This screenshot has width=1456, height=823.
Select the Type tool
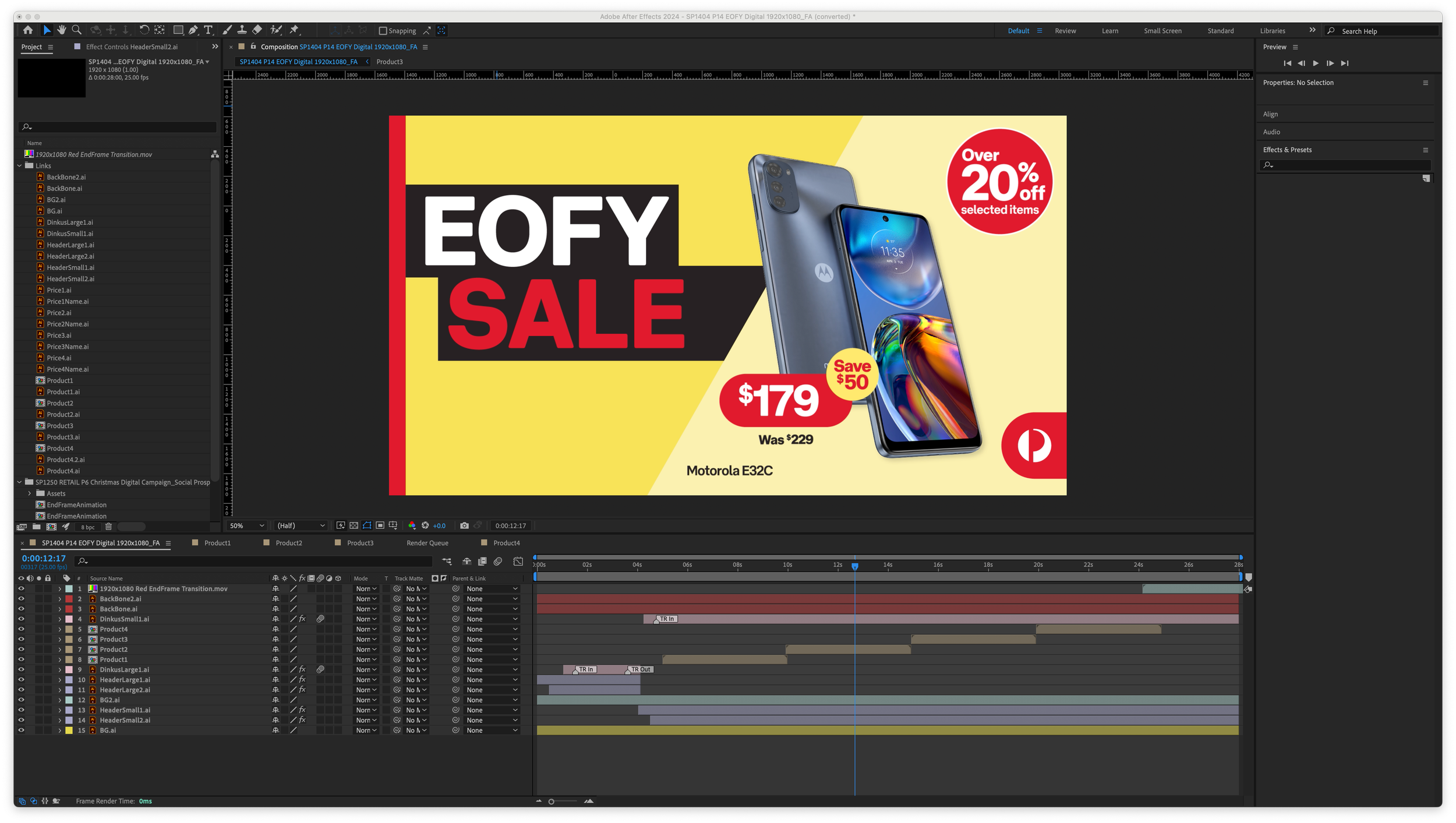point(208,30)
